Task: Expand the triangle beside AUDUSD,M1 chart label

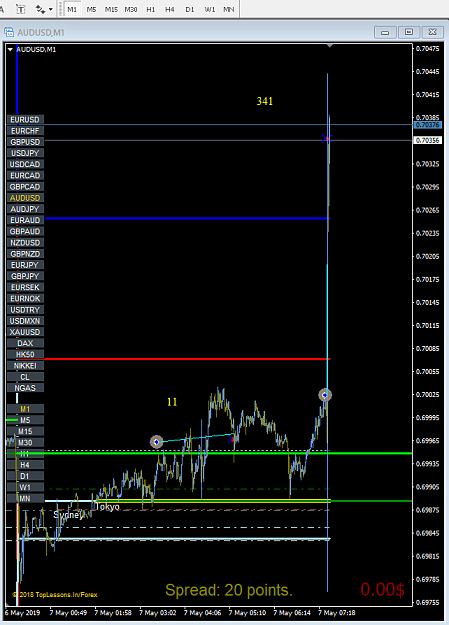Action: [10, 49]
